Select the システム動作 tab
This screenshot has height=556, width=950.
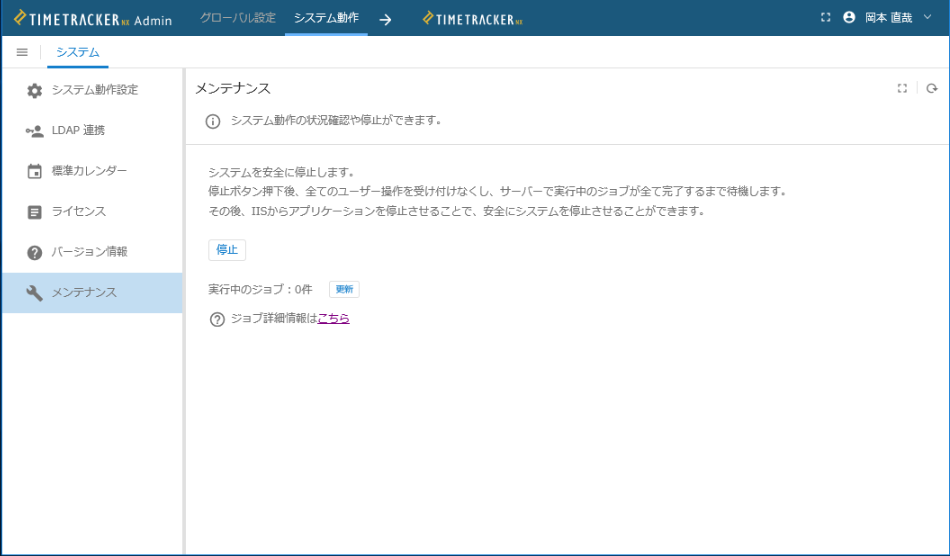tap(326, 18)
